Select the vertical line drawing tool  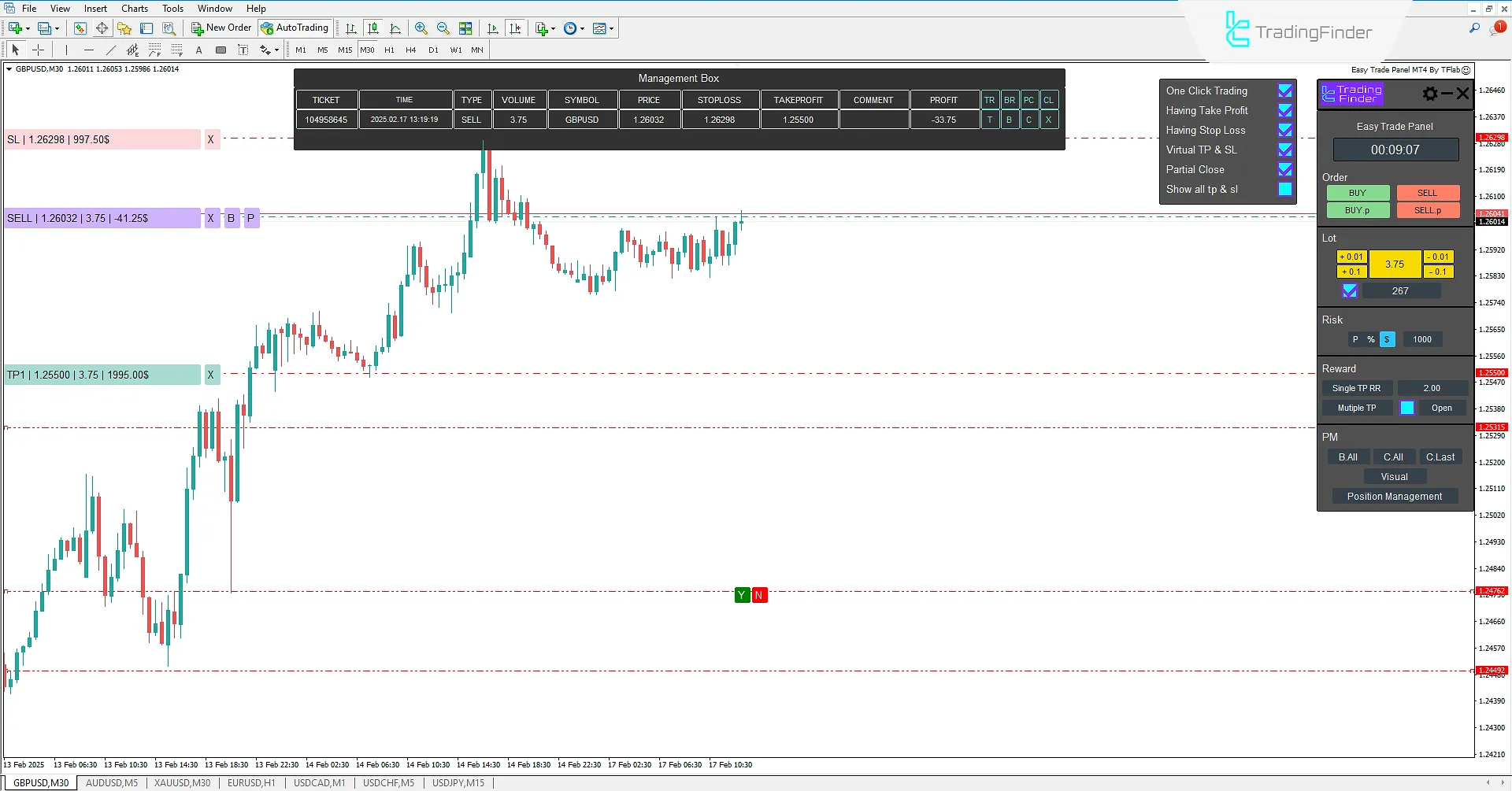click(x=66, y=50)
